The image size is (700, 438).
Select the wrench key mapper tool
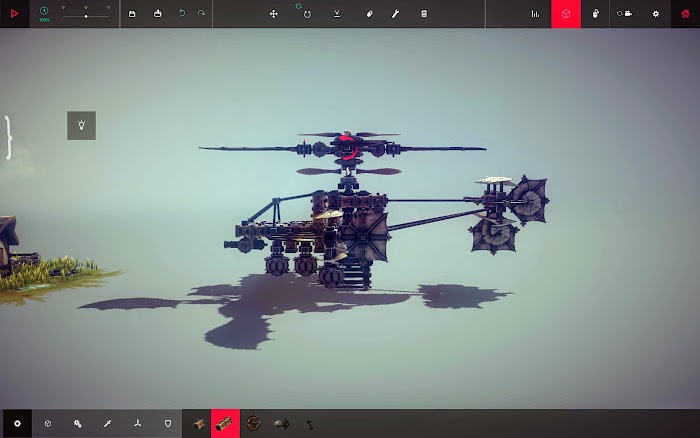pyautogui.click(x=396, y=14)
